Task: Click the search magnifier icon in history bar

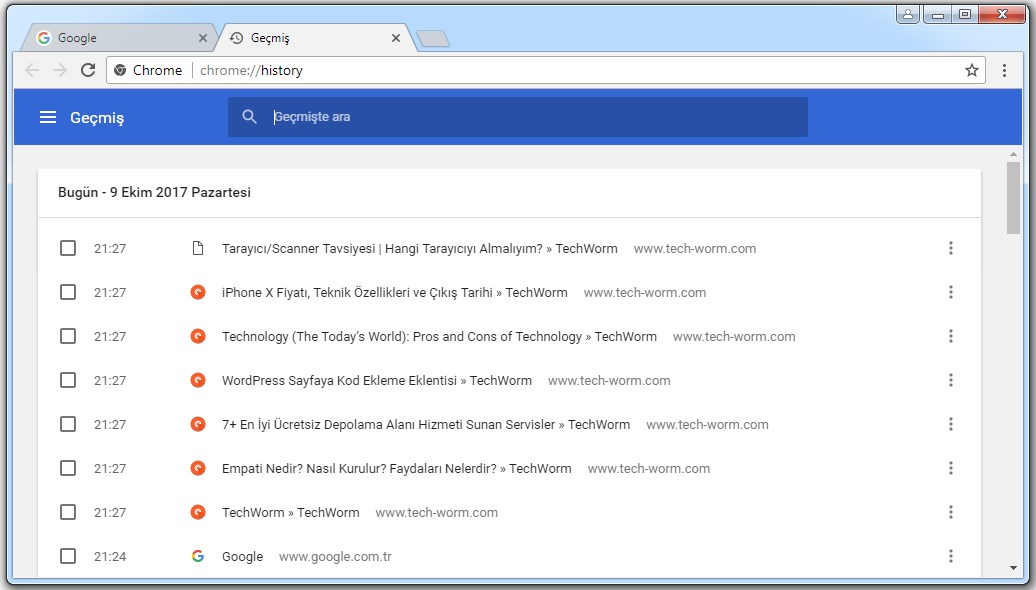Action: point(250,117)
